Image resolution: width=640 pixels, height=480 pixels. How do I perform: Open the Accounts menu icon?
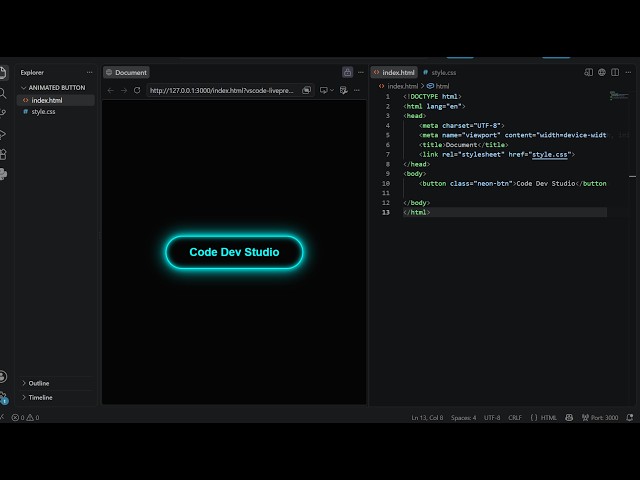coord(3,376)
